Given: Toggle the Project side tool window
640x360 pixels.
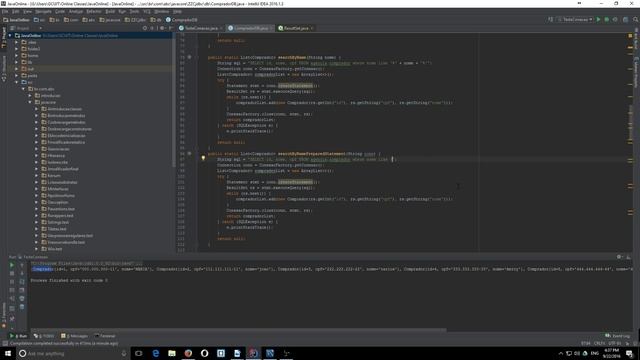Looking at the screenshot, I should pyautogui.click(x=4, y=38).
